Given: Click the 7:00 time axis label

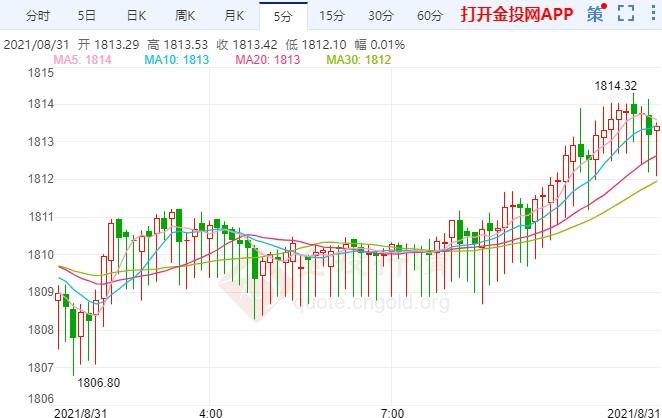Looking at the screenshot, I should (x=392, y=413).
